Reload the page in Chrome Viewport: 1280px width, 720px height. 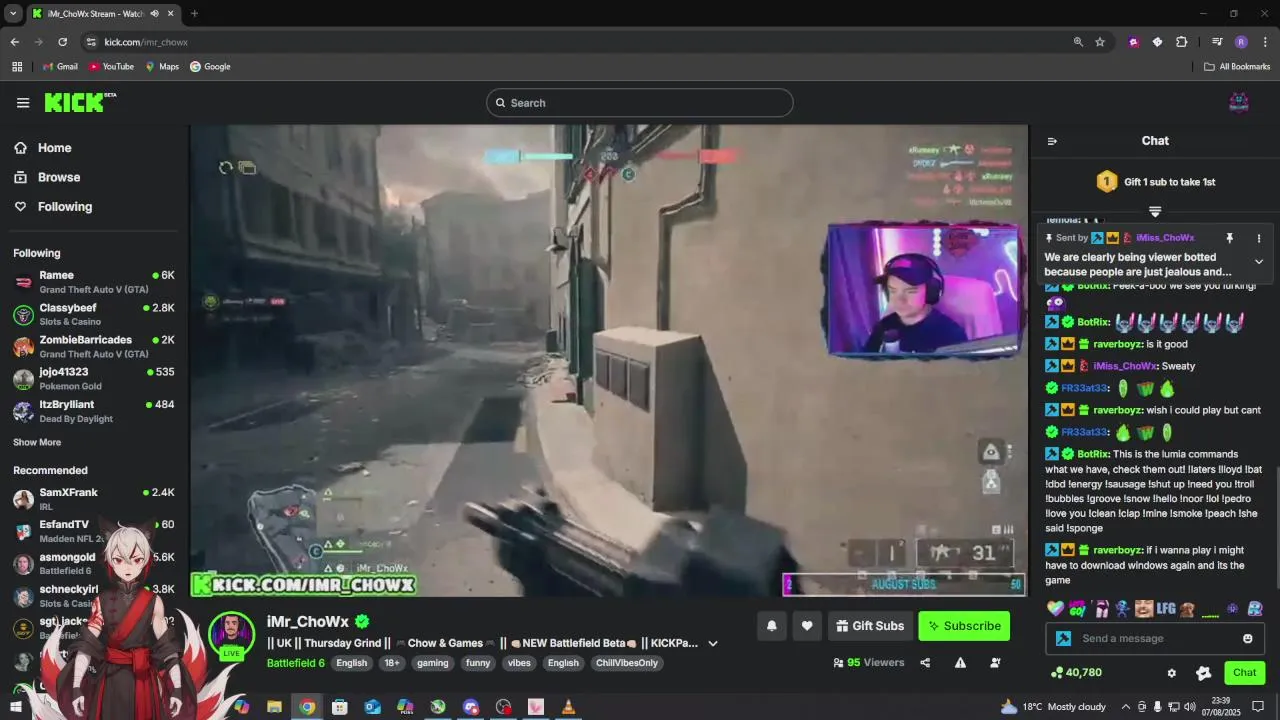click(62, 42)
